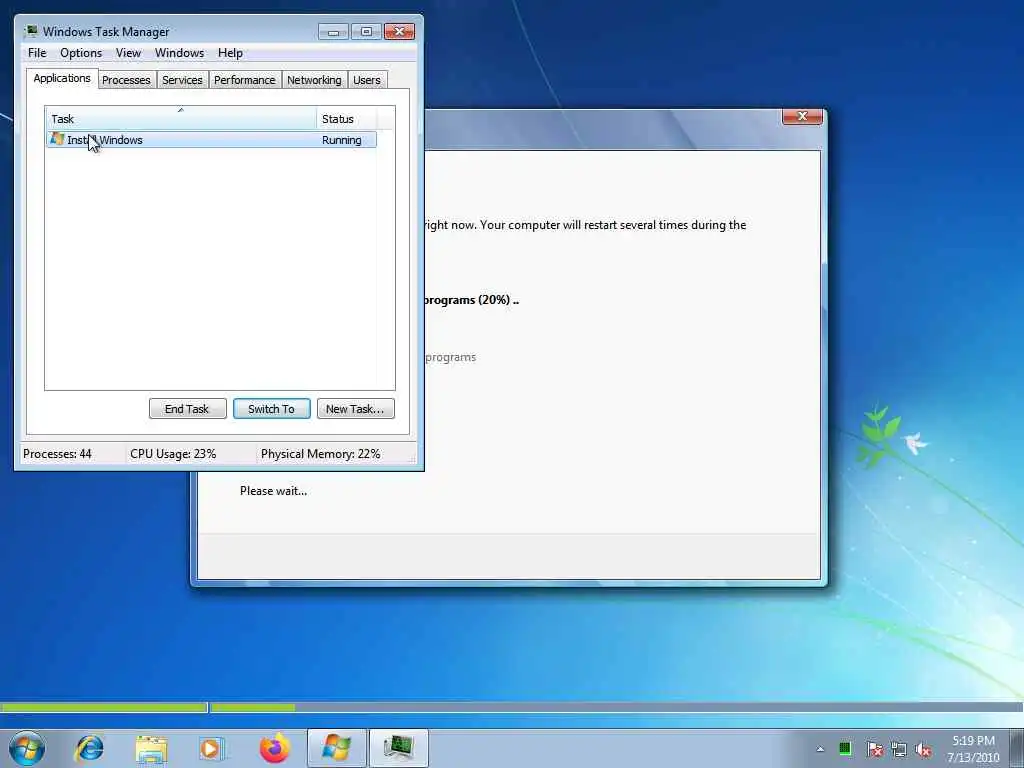Click the End Task button
This screenshot has height=768, width=1024.
point(187,409)
